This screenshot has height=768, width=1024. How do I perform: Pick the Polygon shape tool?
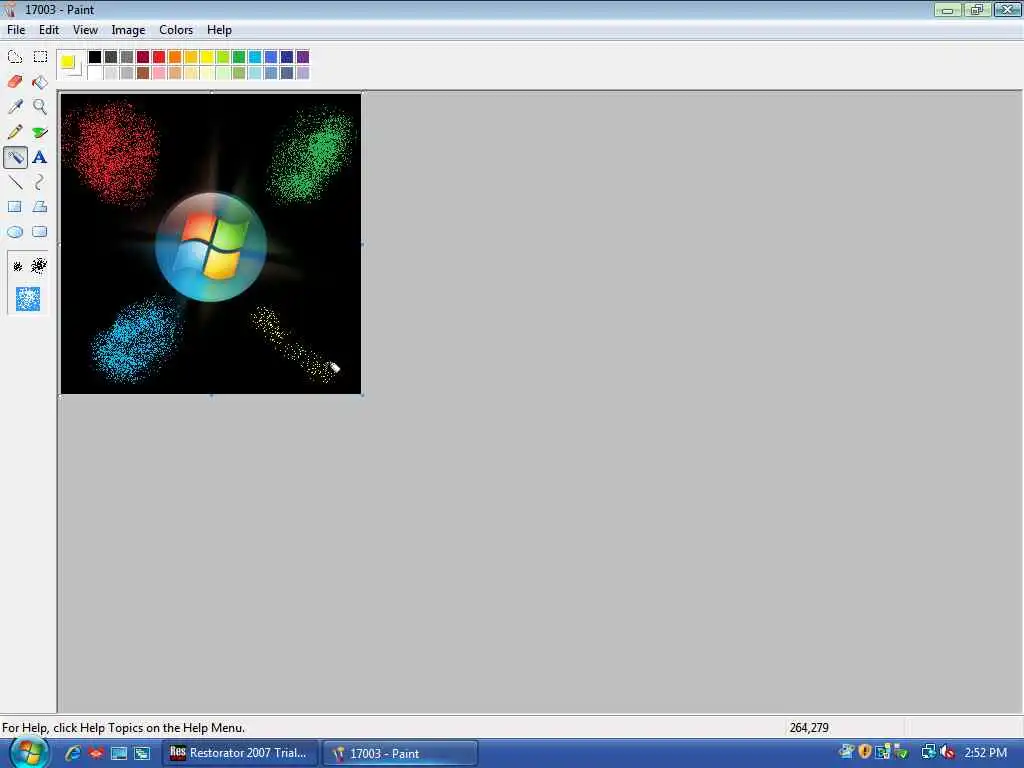point(40,207)
